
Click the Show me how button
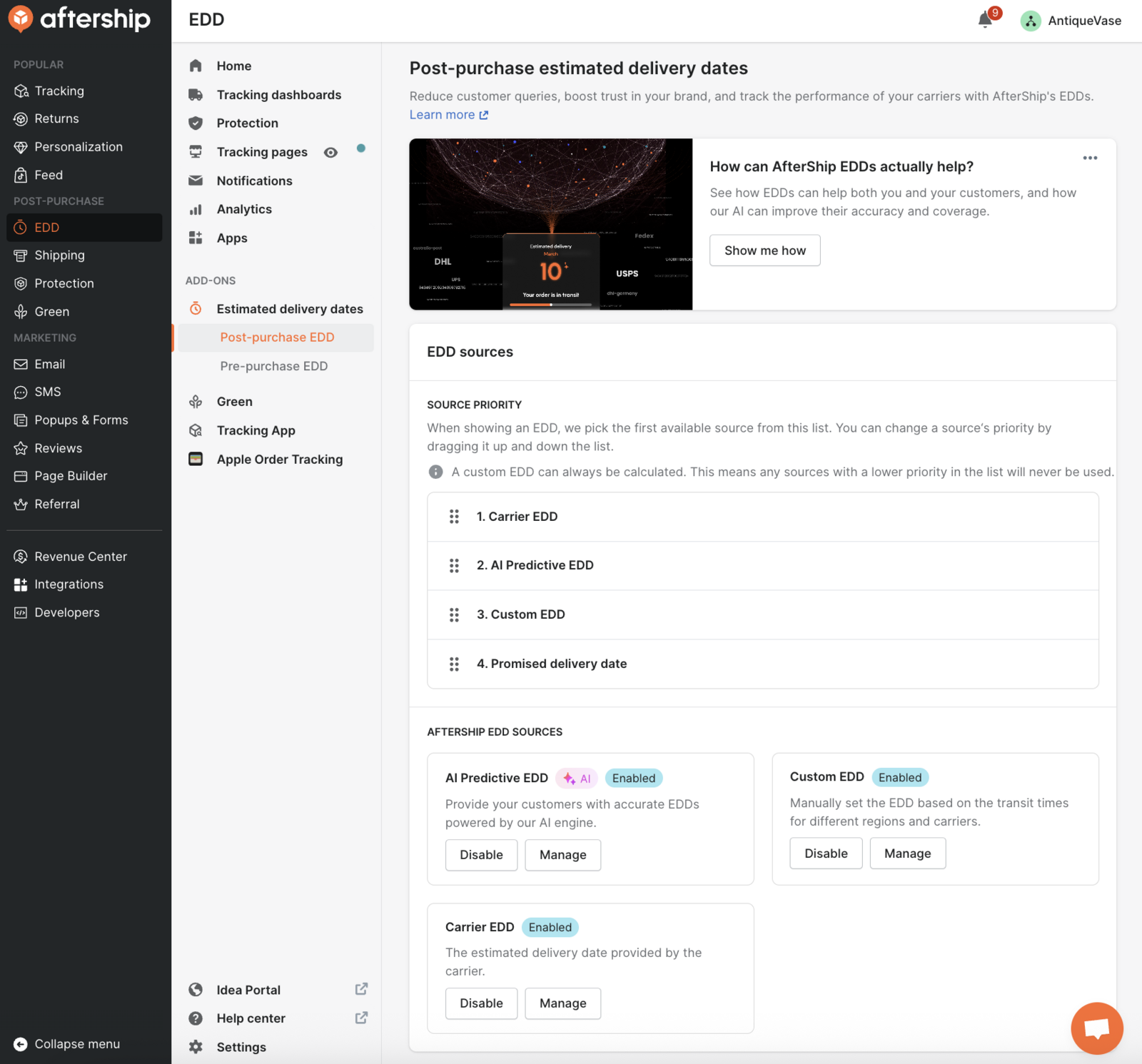coord(765,250)
